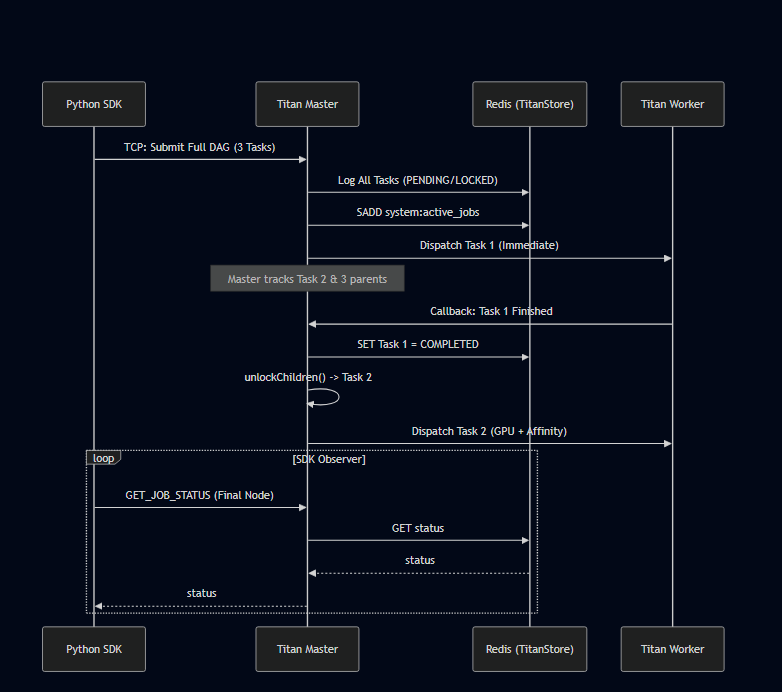Select the "unlockChildren() -> Task 2" label
782x692 pixels.
coord(308,377)
